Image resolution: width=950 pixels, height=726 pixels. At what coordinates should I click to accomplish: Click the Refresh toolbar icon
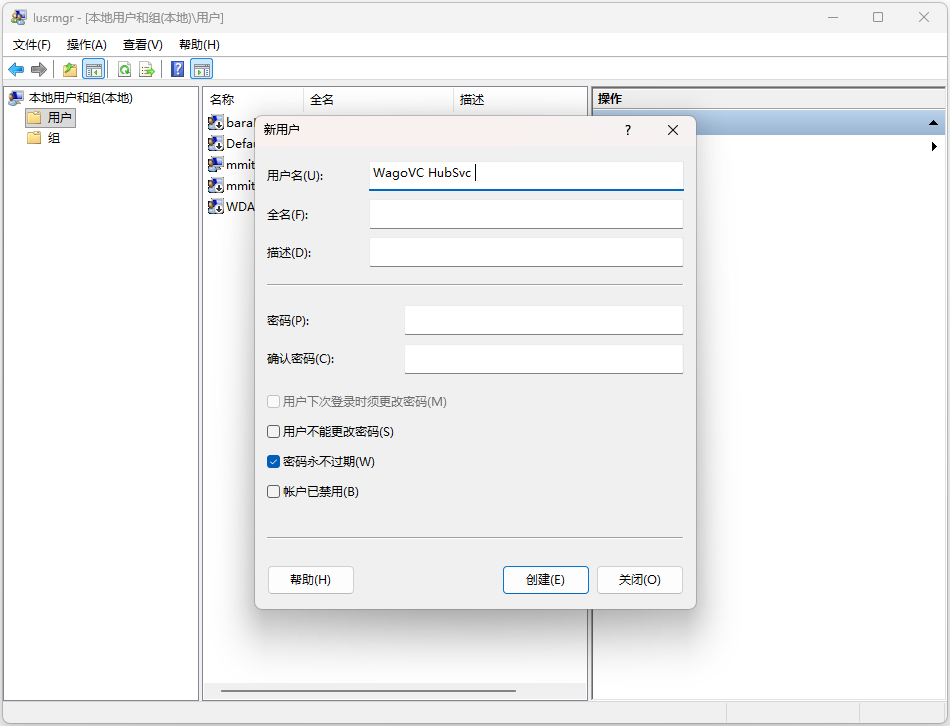pyautogui.click(x=124, y=69)
